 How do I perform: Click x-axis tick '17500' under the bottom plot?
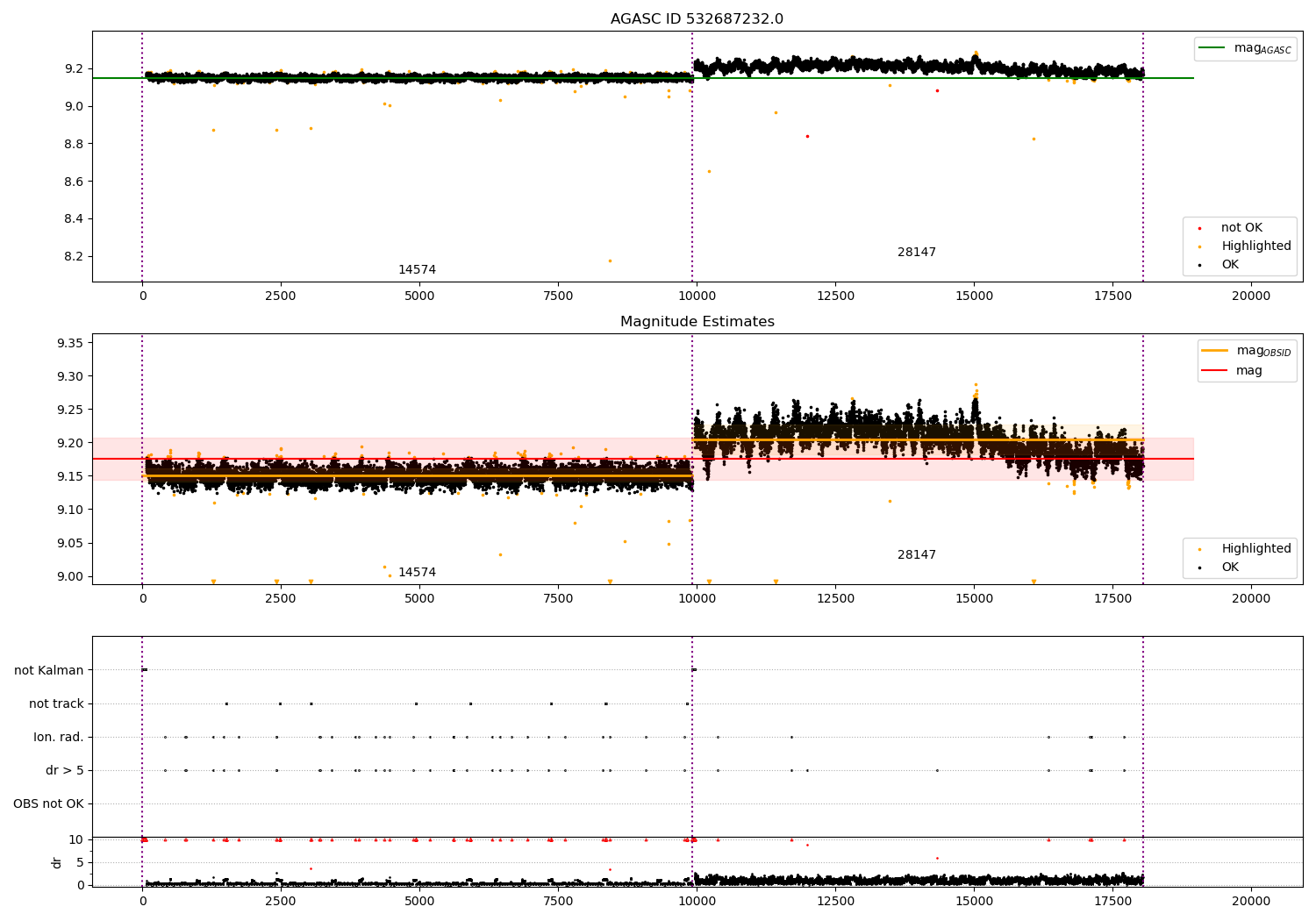(1112, 902)
